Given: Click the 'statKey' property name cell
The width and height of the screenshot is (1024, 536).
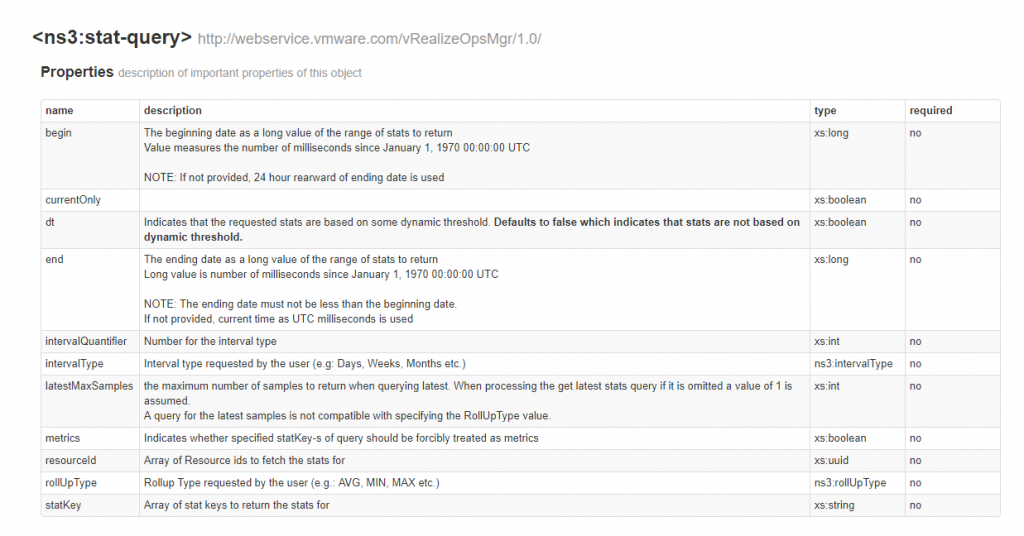Looking at the screenshot, I should (x=63, y=505).
